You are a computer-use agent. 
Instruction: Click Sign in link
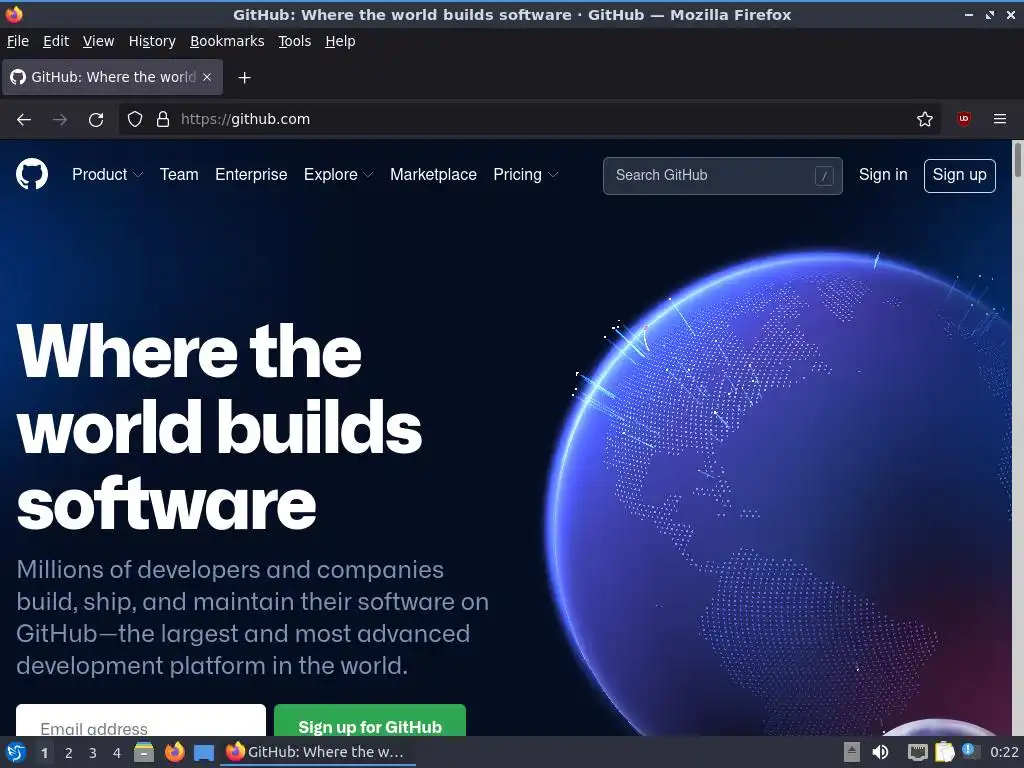click(883, 175)
